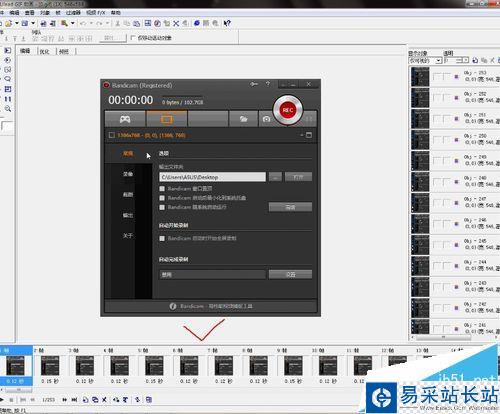Toggle first checkbox in Obj - 250 row
500x414 pixels.
point(436,140)
